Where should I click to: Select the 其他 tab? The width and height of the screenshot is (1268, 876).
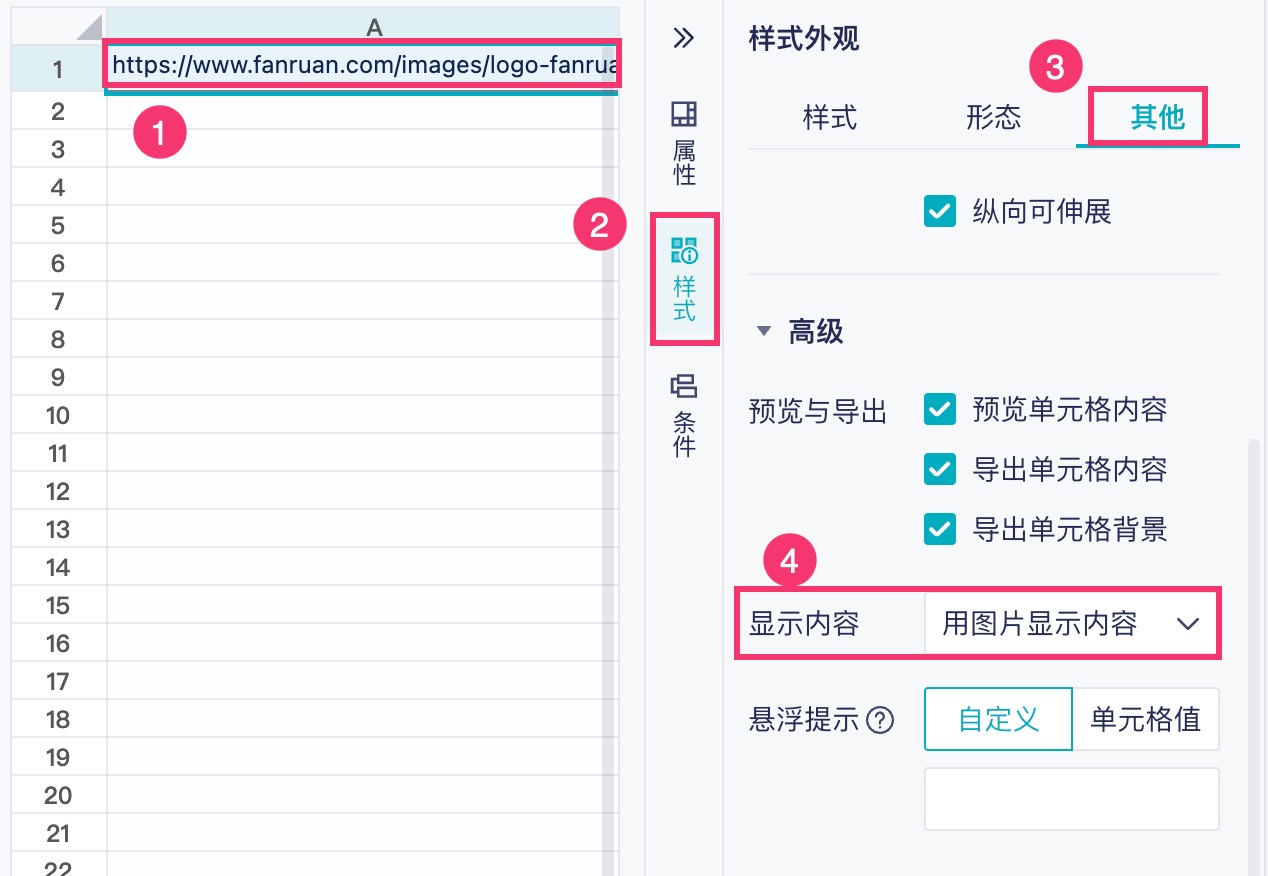[x=1157, y=118]
